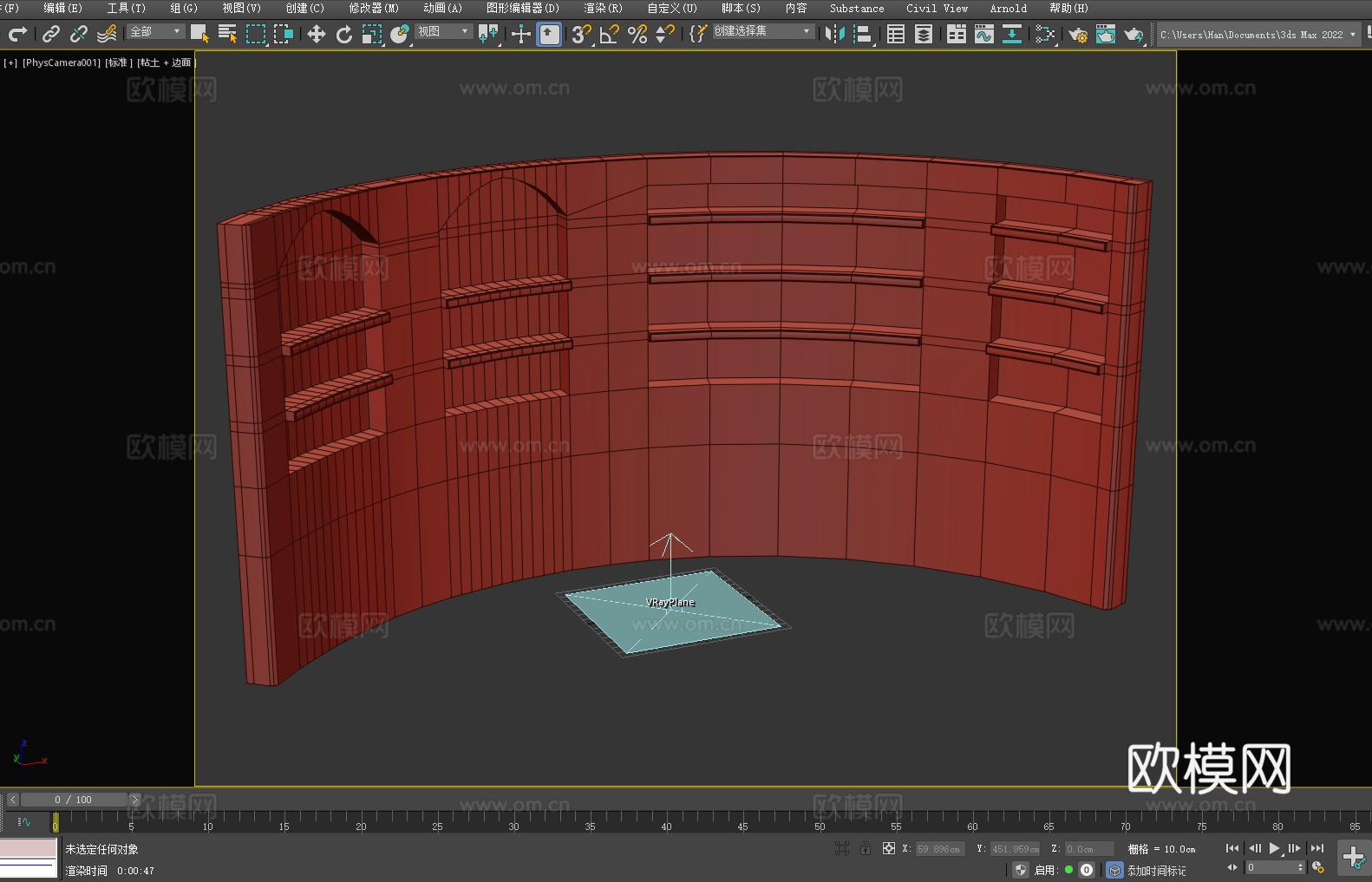This screenshot has width=1372, height=882.
Task: Toggle the Keyboard Shortcut Override button
Action: pyautogui.click(x=549, y=34)
